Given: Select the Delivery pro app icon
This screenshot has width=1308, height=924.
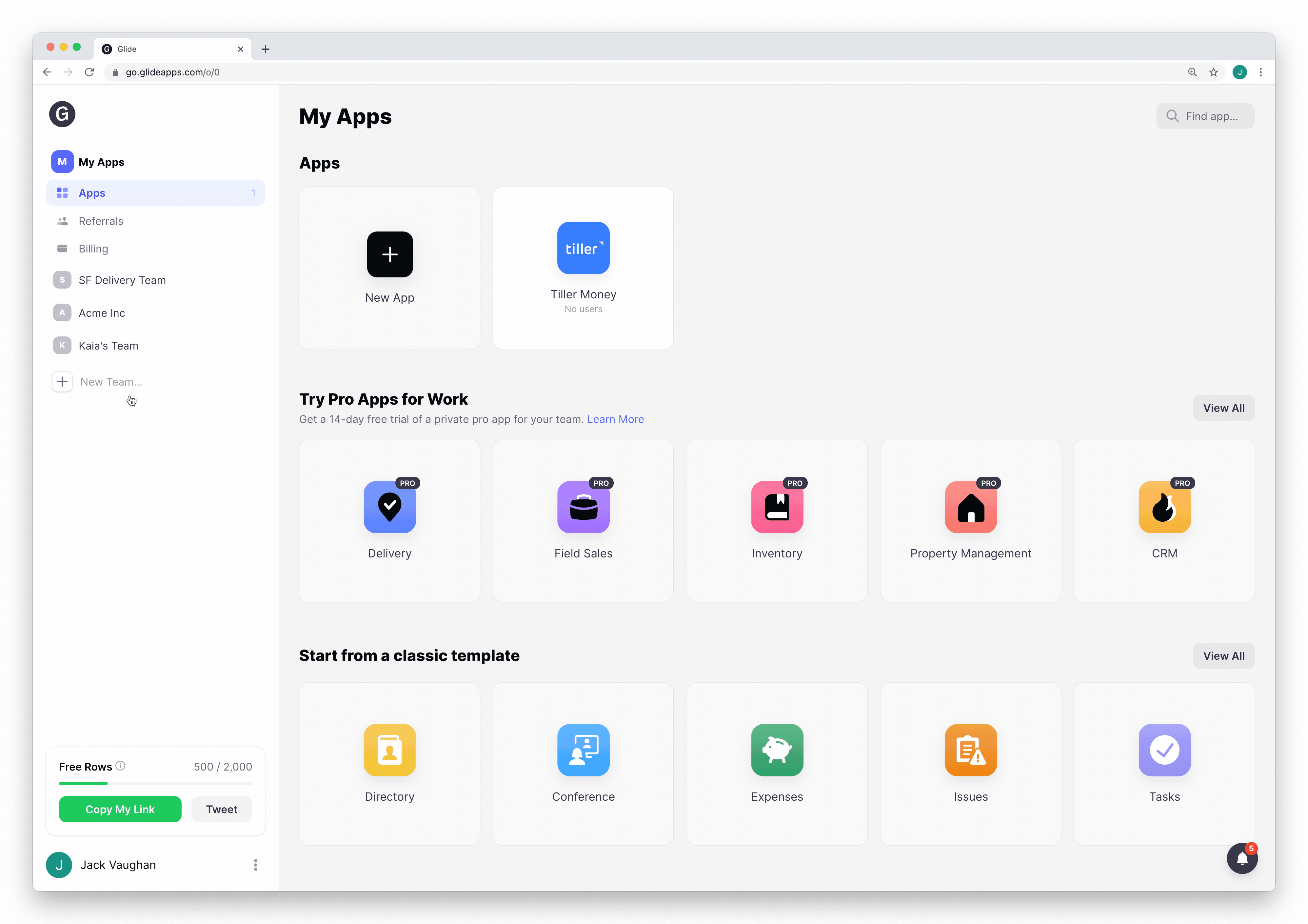Looking at the screenshot, I should coord(390,507).
